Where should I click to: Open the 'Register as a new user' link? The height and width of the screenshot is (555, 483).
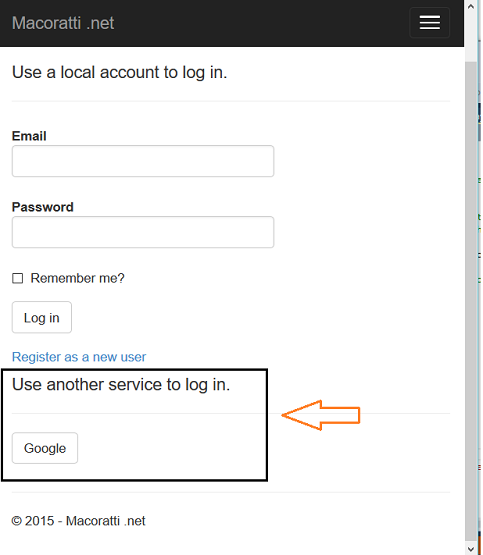79,357
